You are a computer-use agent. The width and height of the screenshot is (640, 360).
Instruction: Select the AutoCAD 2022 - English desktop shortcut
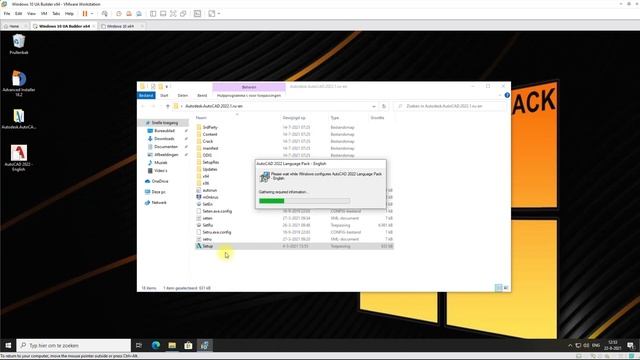tap(18, 158)
